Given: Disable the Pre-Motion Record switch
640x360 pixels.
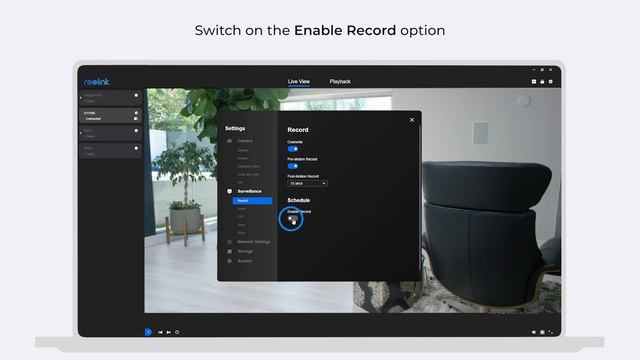Looking at the screenshot, I should click(x=293, y=166).
